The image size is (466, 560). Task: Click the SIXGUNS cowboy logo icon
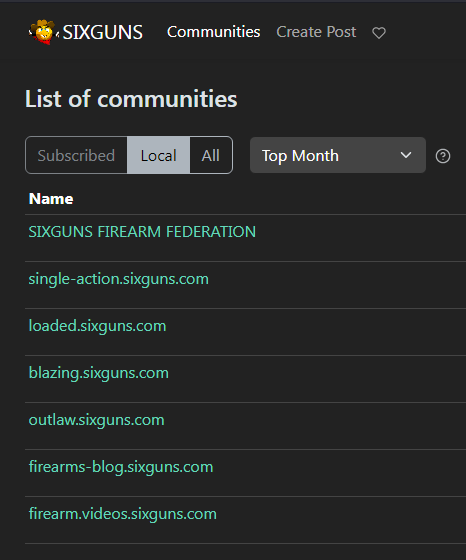click(43, 32)
